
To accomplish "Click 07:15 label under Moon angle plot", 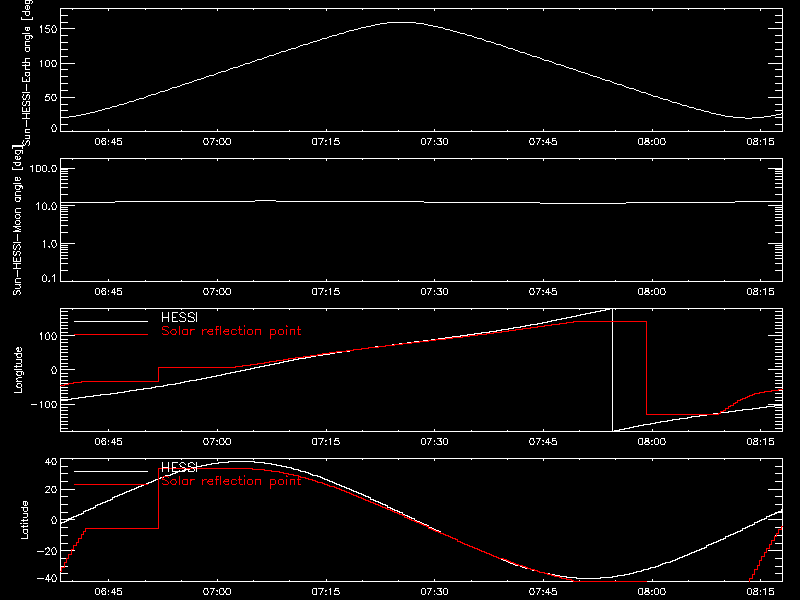I will pos(326,292).
